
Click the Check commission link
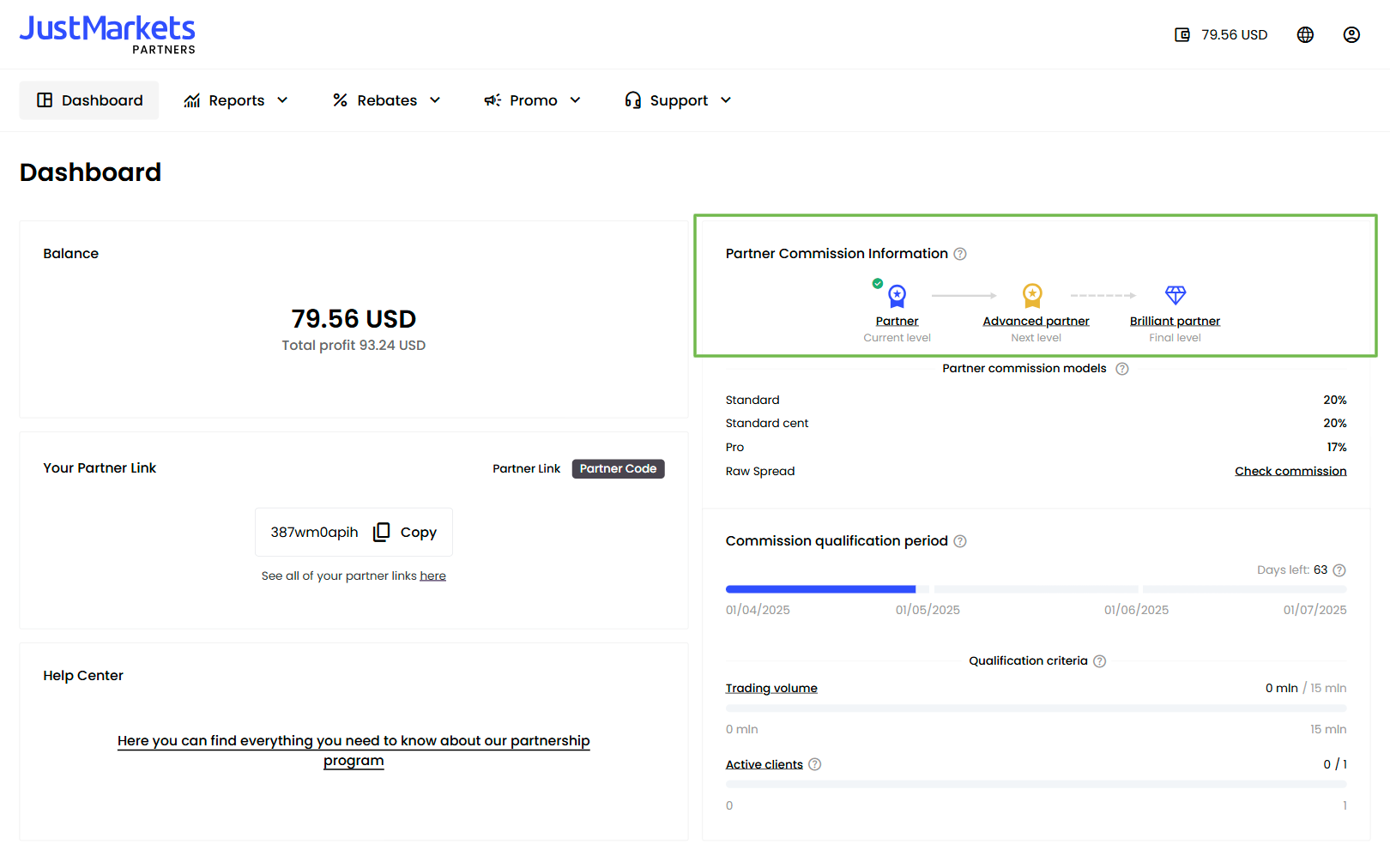coord(1290,471)
